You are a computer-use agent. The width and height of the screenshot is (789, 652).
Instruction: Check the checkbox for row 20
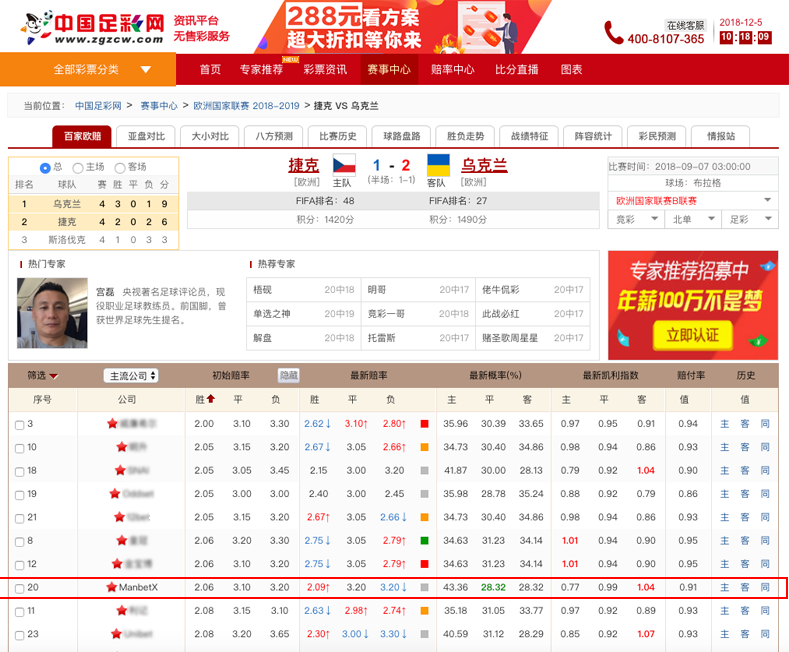(19, 588)
